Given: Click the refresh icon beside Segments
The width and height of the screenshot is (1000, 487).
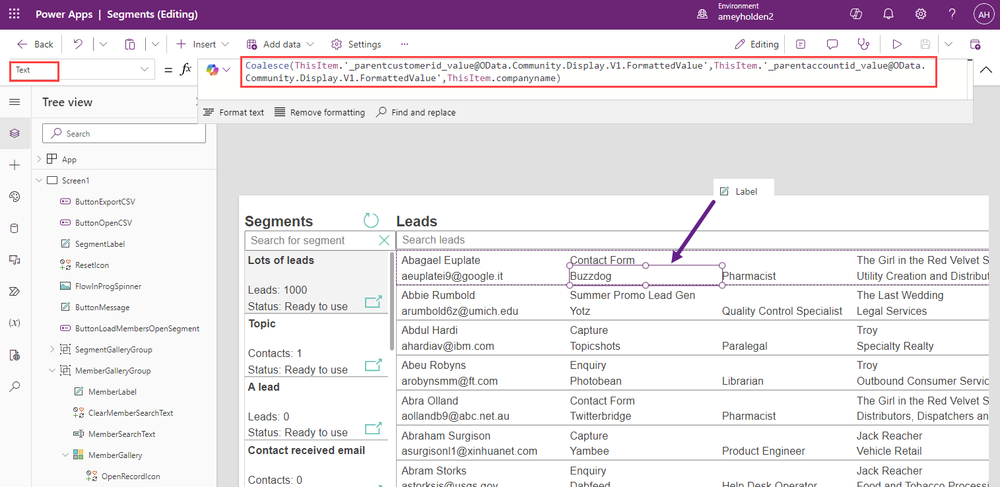Looking at the screenshot, I should pos(371,221).
